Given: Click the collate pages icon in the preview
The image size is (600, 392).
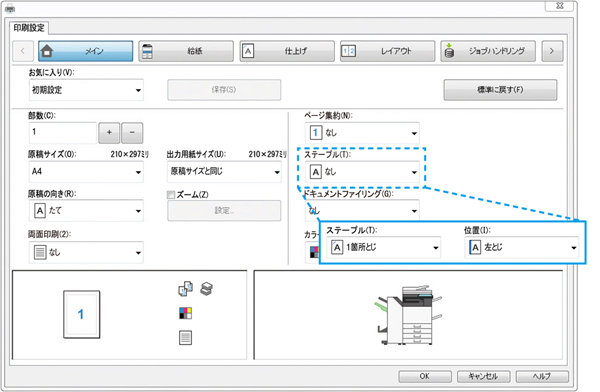Looking at the screenshot, I should tap(186, 289).
